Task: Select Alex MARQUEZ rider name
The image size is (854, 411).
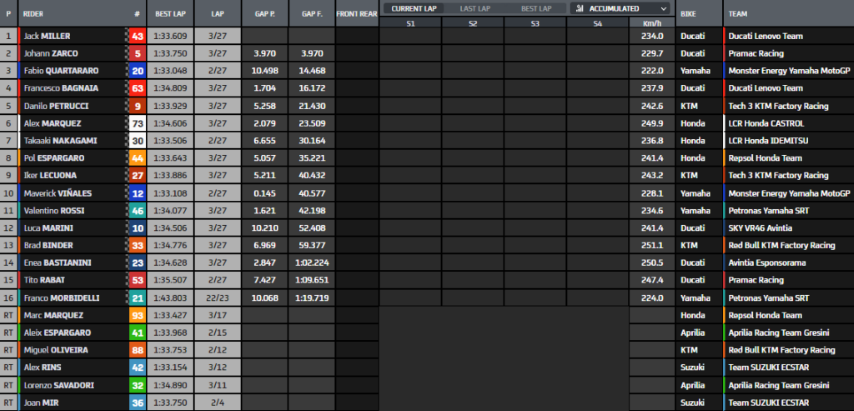Action: coord(52,124)
